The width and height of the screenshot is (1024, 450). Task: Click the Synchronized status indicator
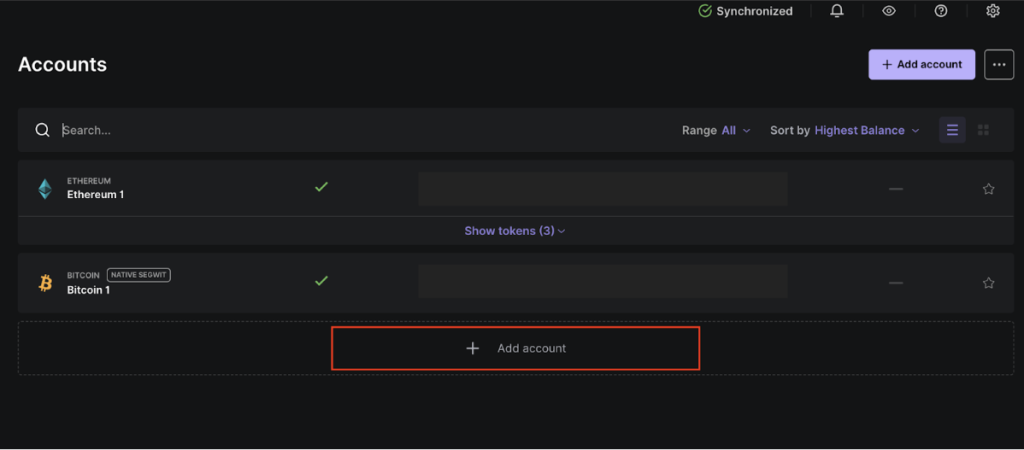(x=745, y=11)
